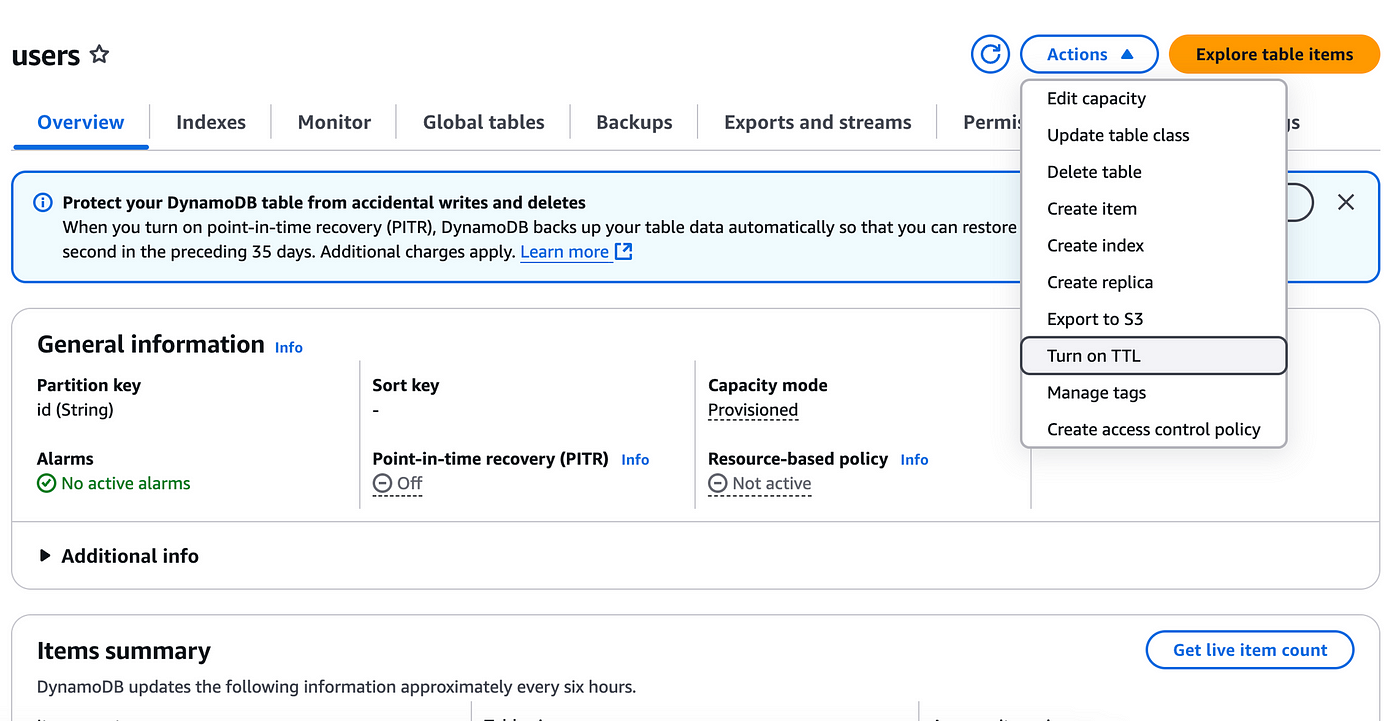Screen dimensions: 1400x721
Task: Open the Indexes tab
Action: (x=210, y=121)
